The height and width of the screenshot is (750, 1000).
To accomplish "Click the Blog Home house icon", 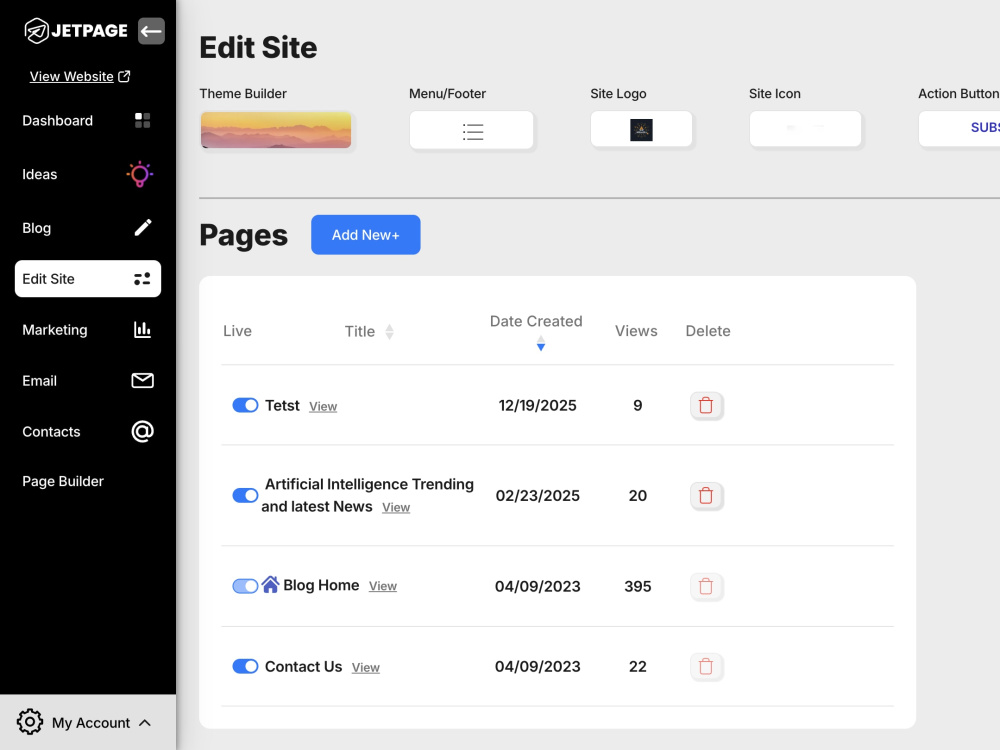I will (x=270, y=584).
